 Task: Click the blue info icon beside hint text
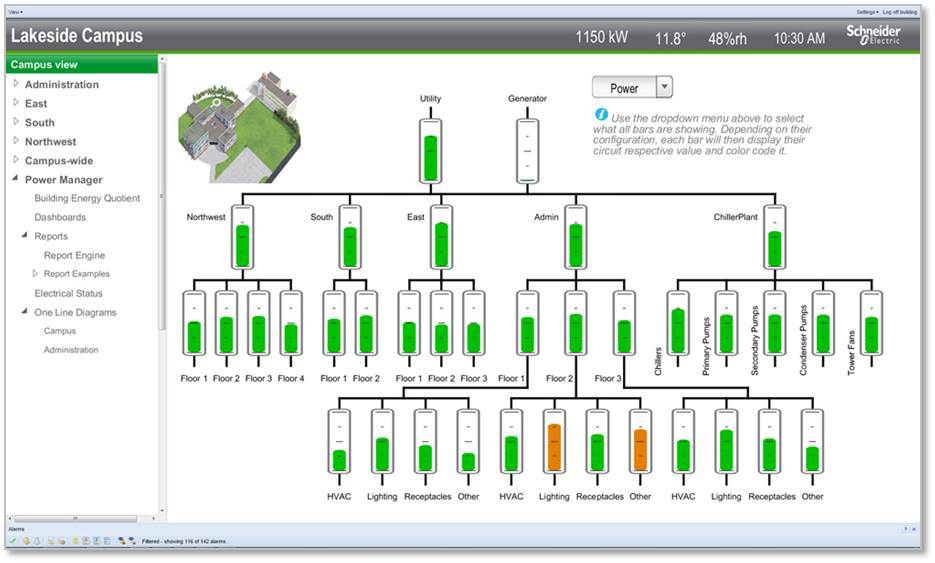point(601,115)
